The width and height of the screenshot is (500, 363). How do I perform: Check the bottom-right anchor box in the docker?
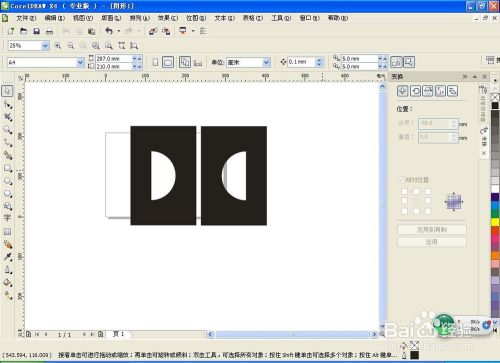[x=428, y=211]
